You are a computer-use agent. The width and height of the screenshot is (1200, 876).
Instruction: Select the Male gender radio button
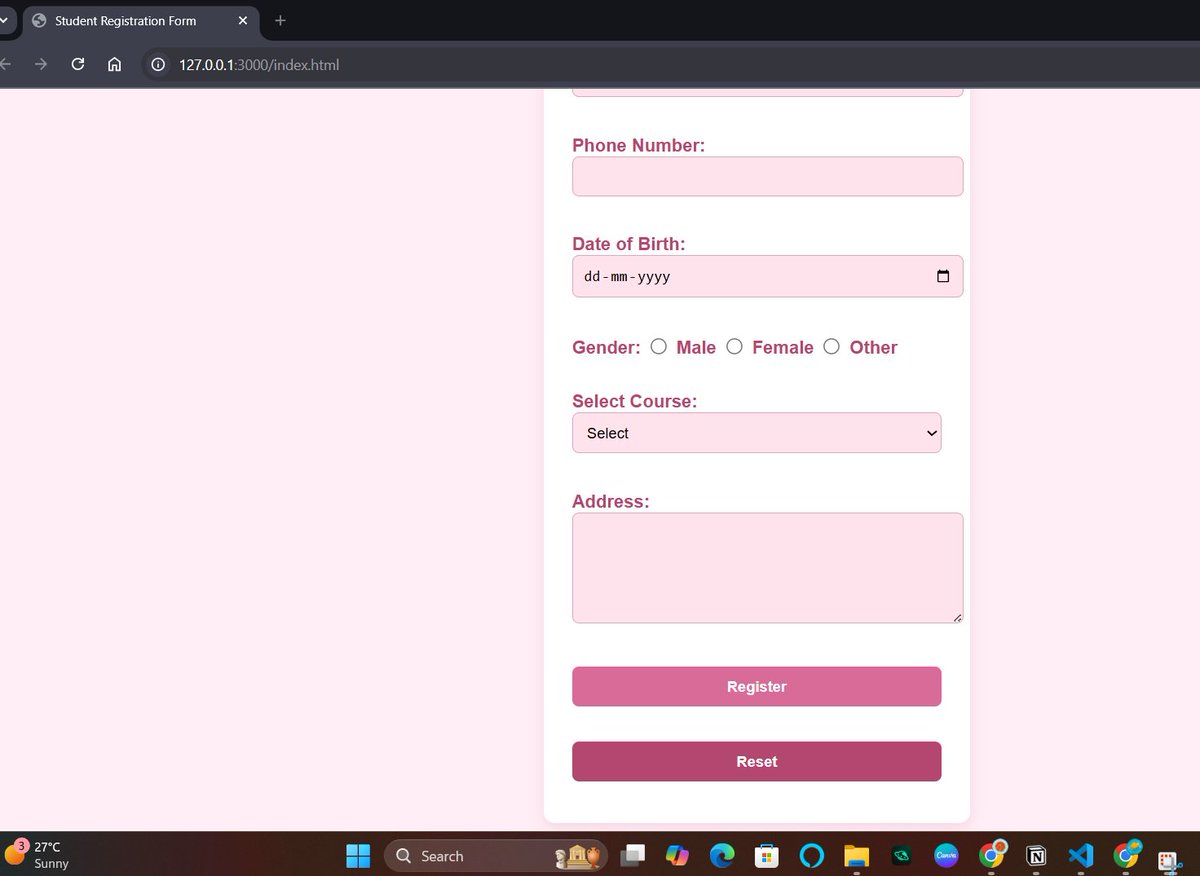[659, 346]
